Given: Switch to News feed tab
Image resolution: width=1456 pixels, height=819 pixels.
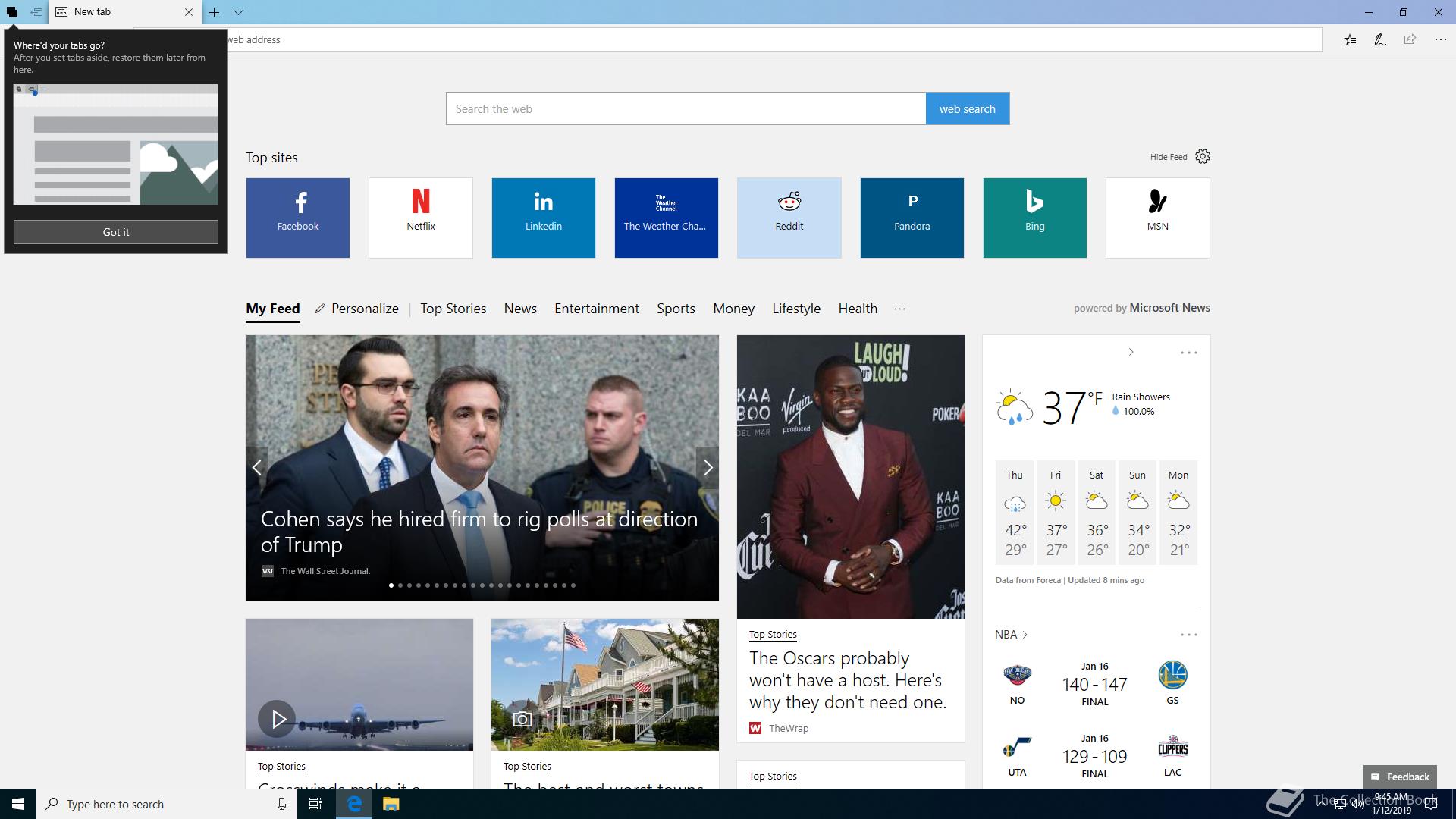Looking at the screenshot, I should coord(520,309).
